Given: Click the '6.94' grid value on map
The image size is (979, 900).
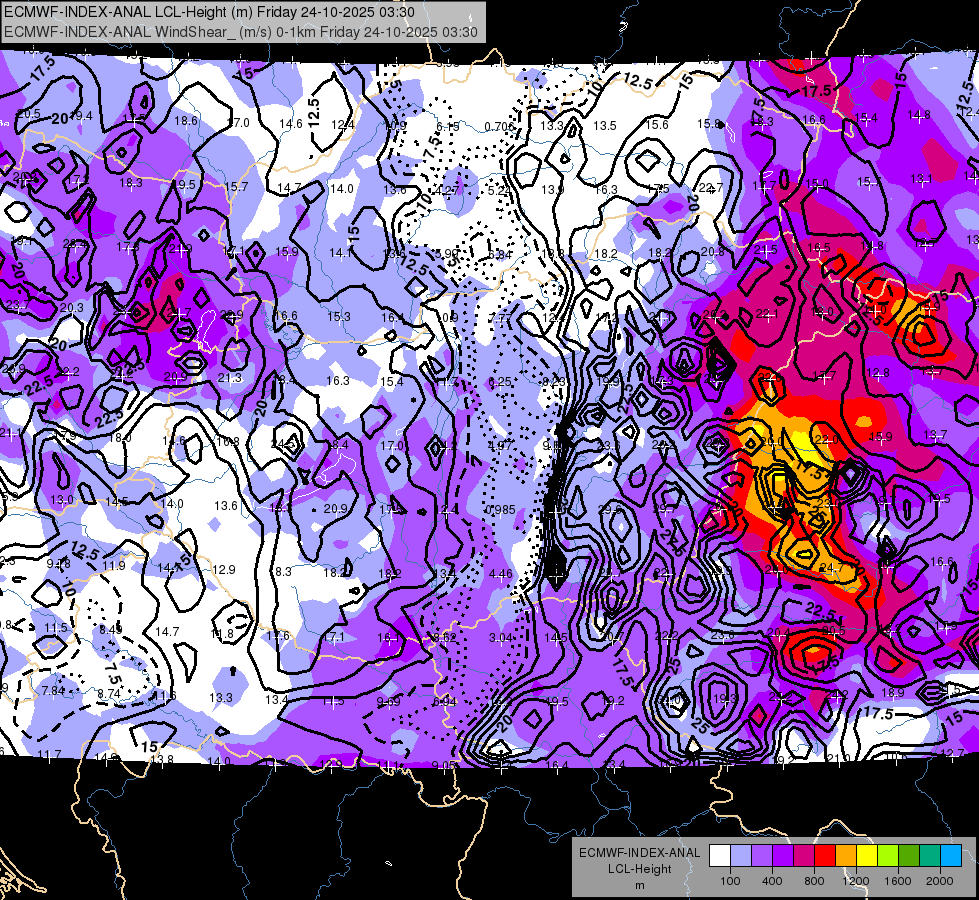Looking at the screenshot, I should tap(445, 702).
